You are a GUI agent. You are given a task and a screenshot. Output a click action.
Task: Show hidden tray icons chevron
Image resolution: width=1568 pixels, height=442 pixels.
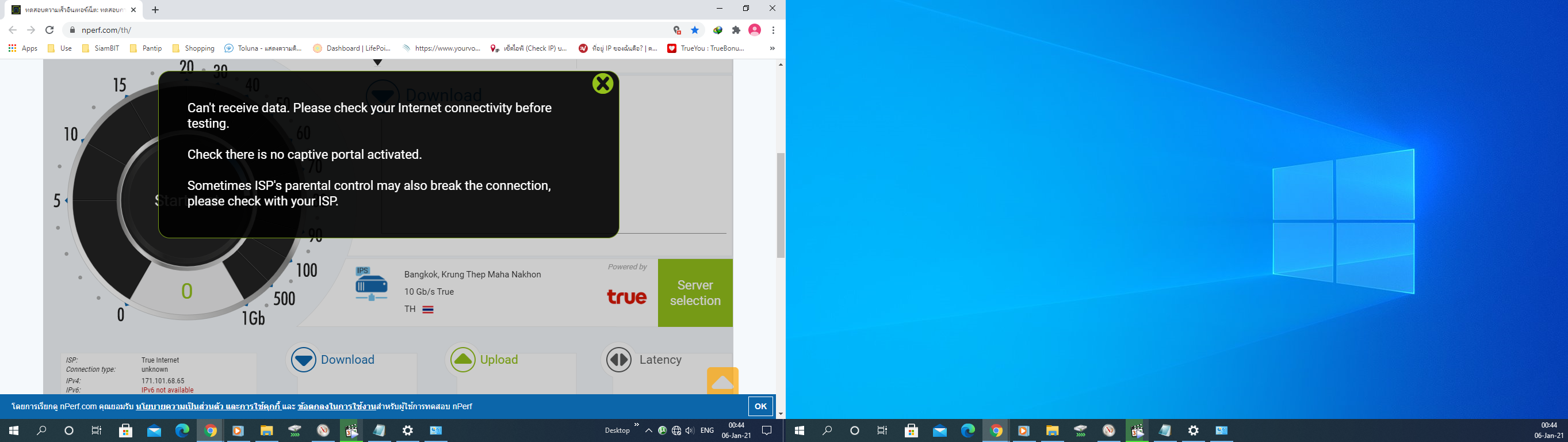[x=648, y=430]
